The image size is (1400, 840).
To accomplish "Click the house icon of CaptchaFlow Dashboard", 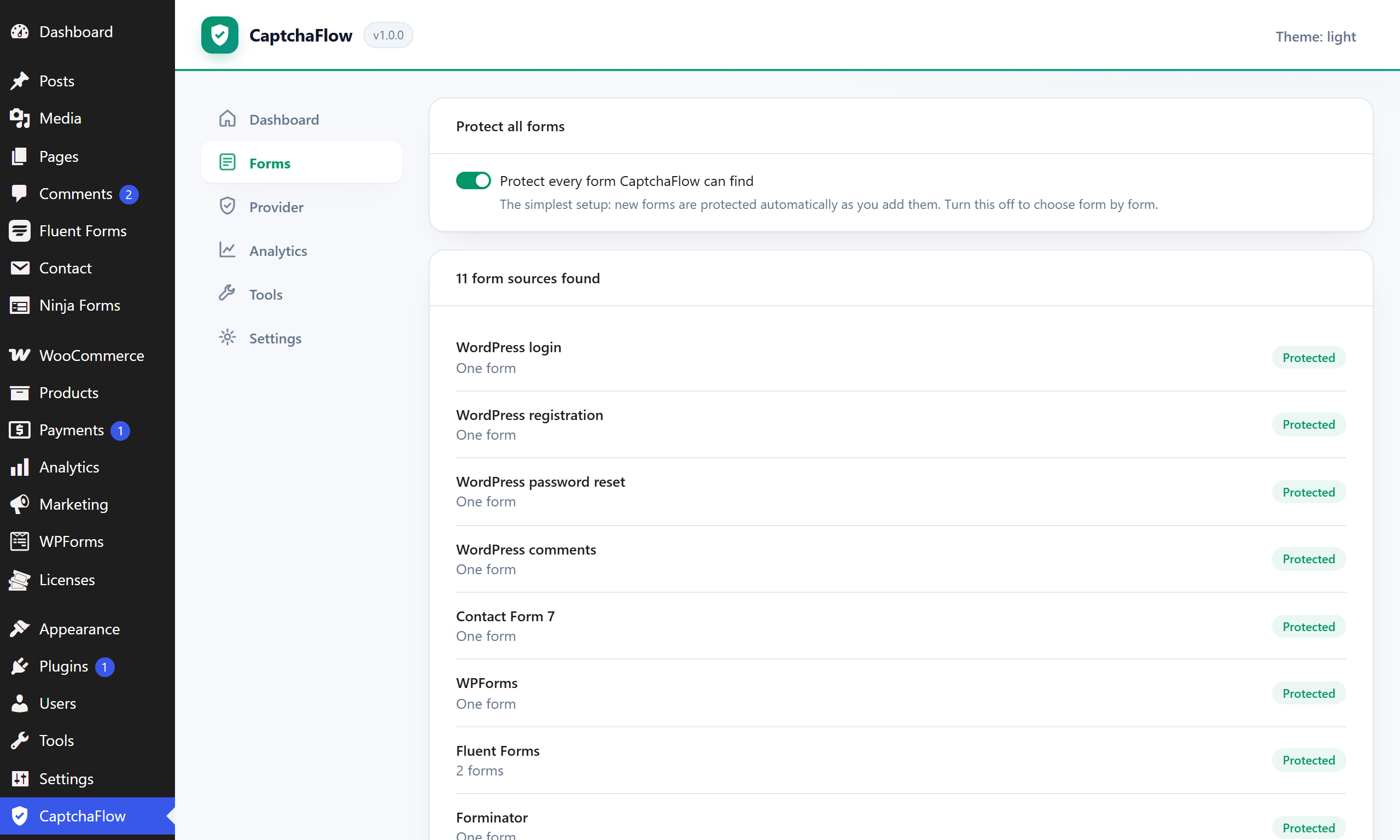I will (x=227, y=119).
